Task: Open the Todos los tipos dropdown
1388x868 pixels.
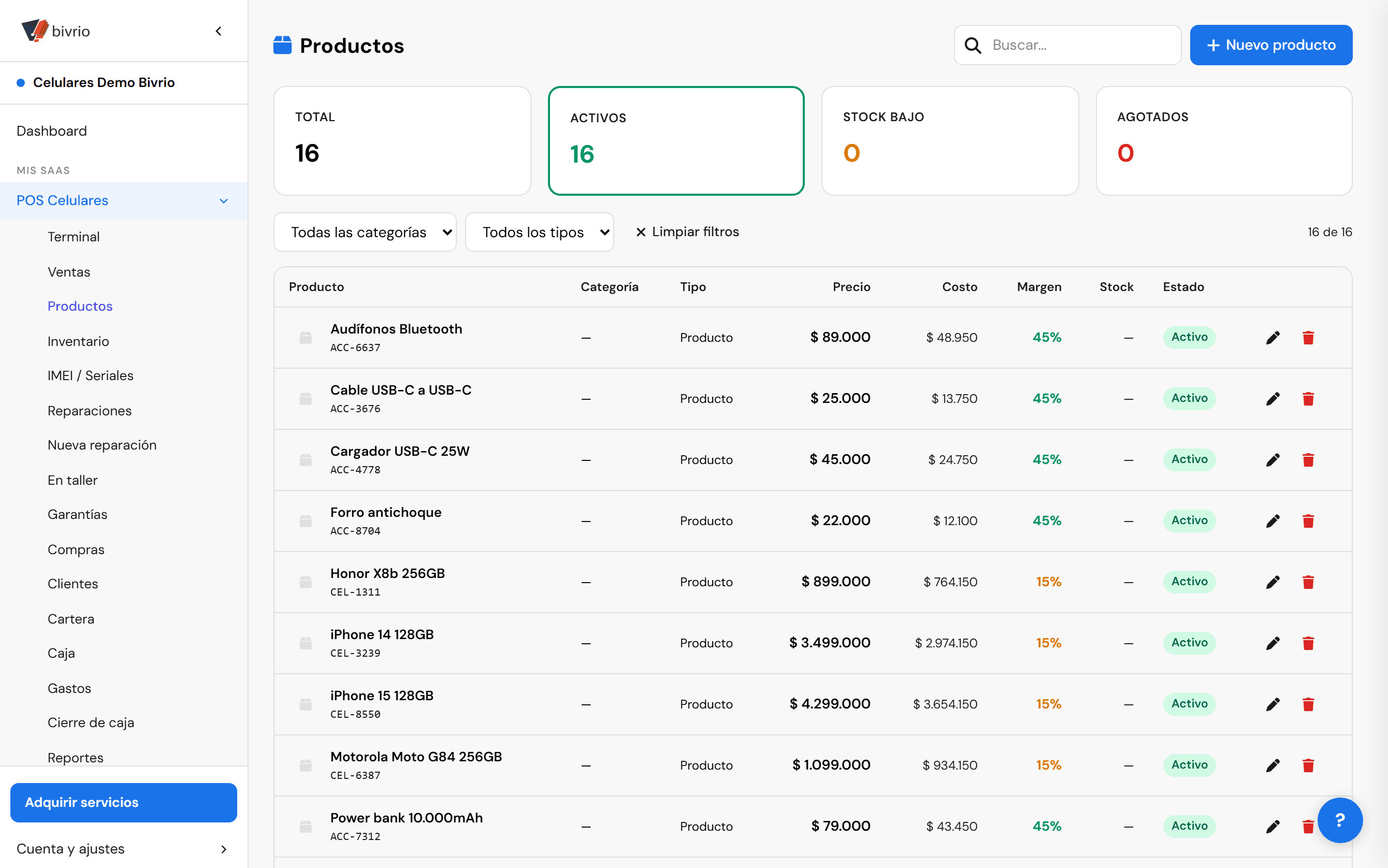Action: [540, 232]
